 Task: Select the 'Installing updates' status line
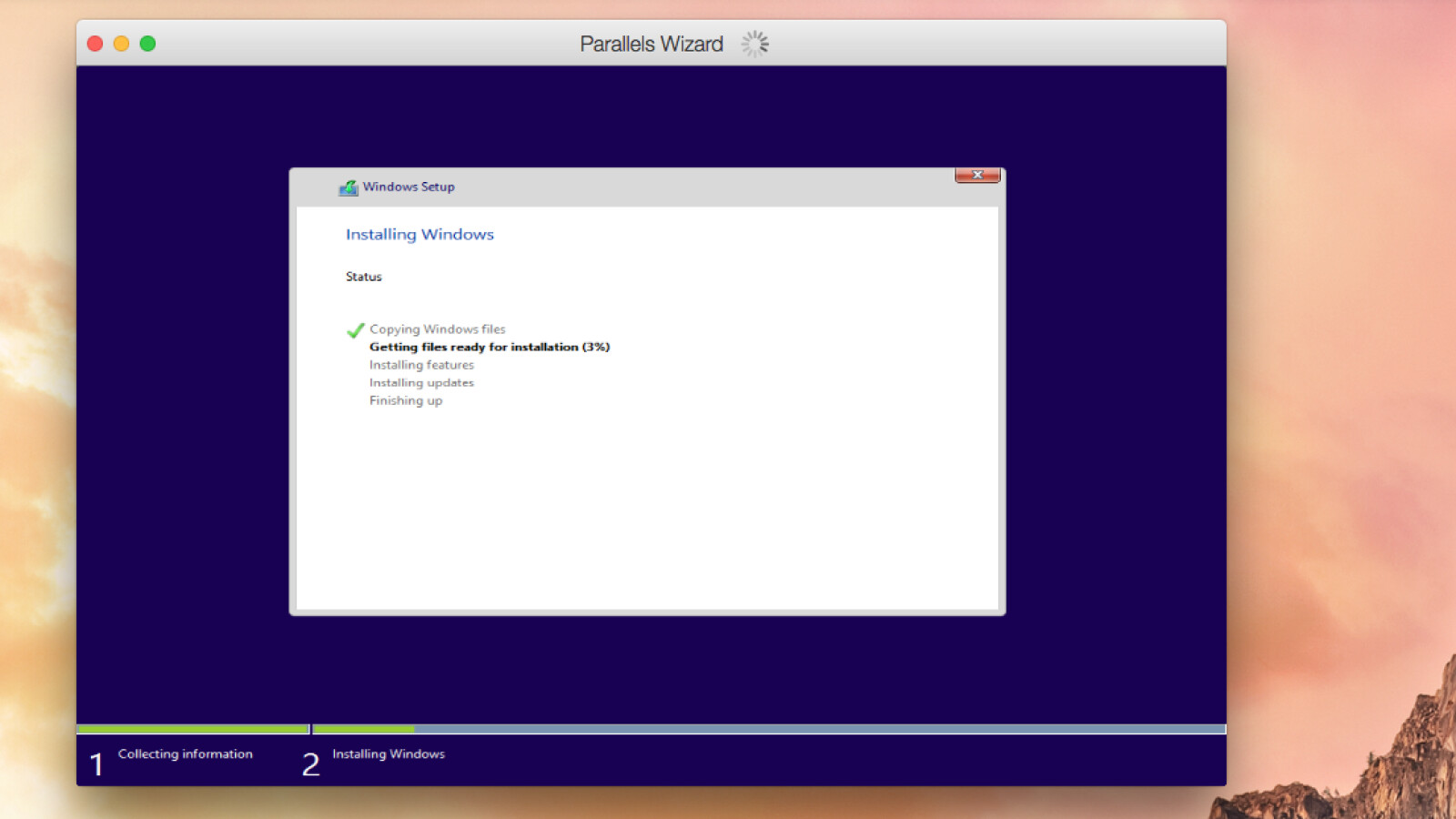click(x=421, y=383)
